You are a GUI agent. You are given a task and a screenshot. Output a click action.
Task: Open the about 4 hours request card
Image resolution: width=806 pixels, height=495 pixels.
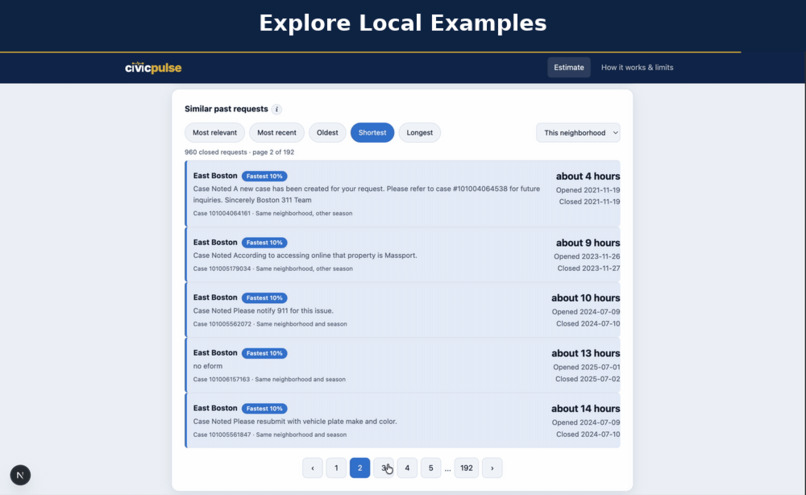coord(402,193)
